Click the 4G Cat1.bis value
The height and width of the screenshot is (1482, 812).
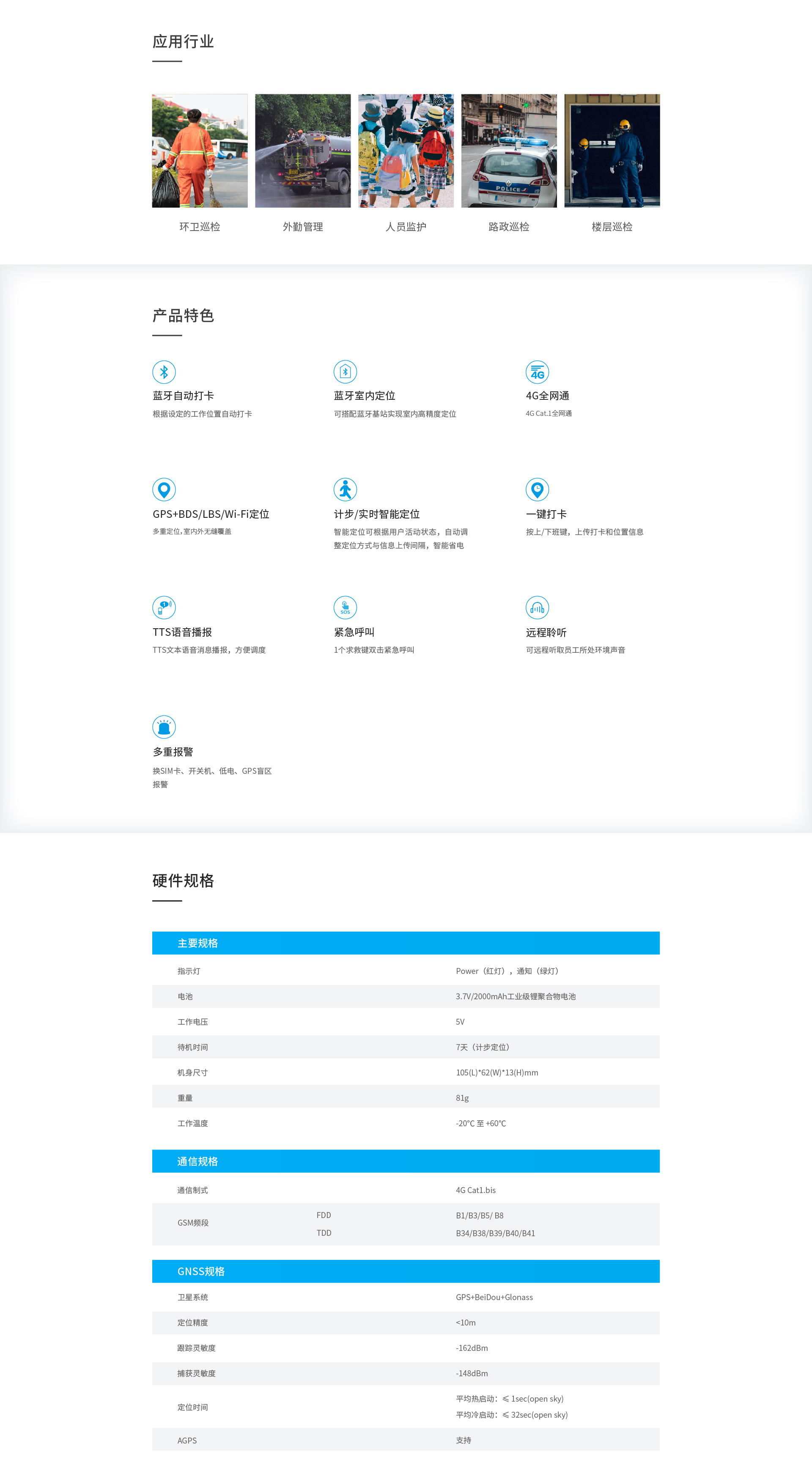(x=476, y=1191)
